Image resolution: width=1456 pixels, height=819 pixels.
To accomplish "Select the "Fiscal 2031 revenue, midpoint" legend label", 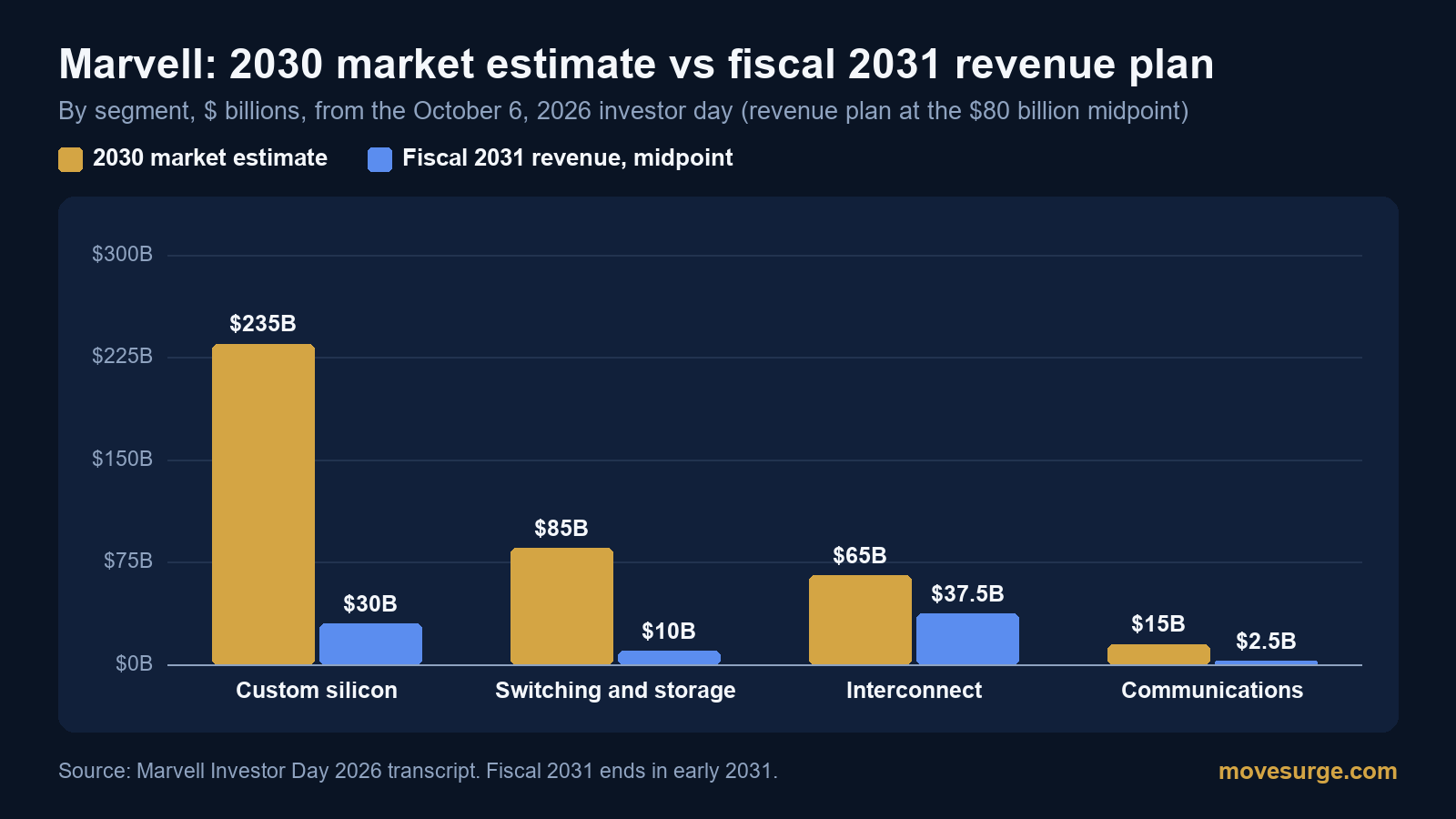I will click(568, 158).
